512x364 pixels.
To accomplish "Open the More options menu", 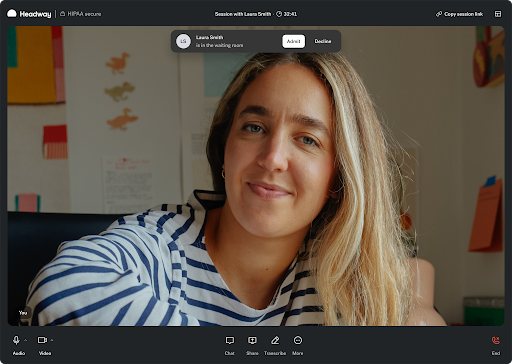I will (x=298, y=345).
